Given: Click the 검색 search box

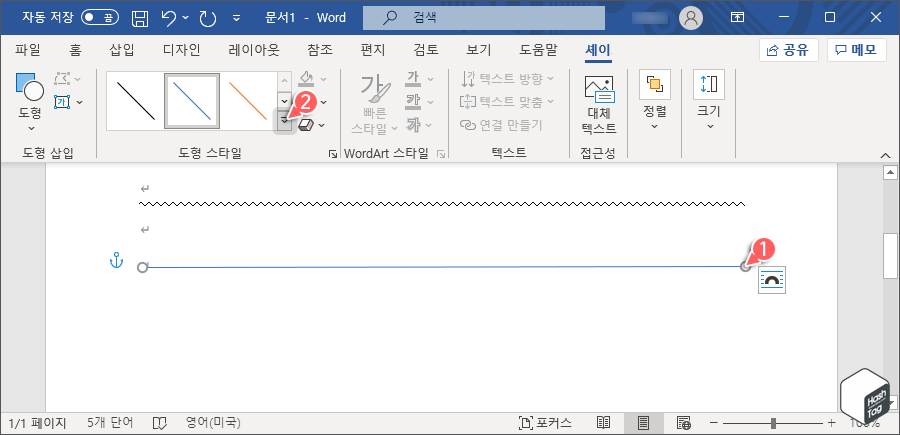Looking at the screenshot, I should pos(484,18).
